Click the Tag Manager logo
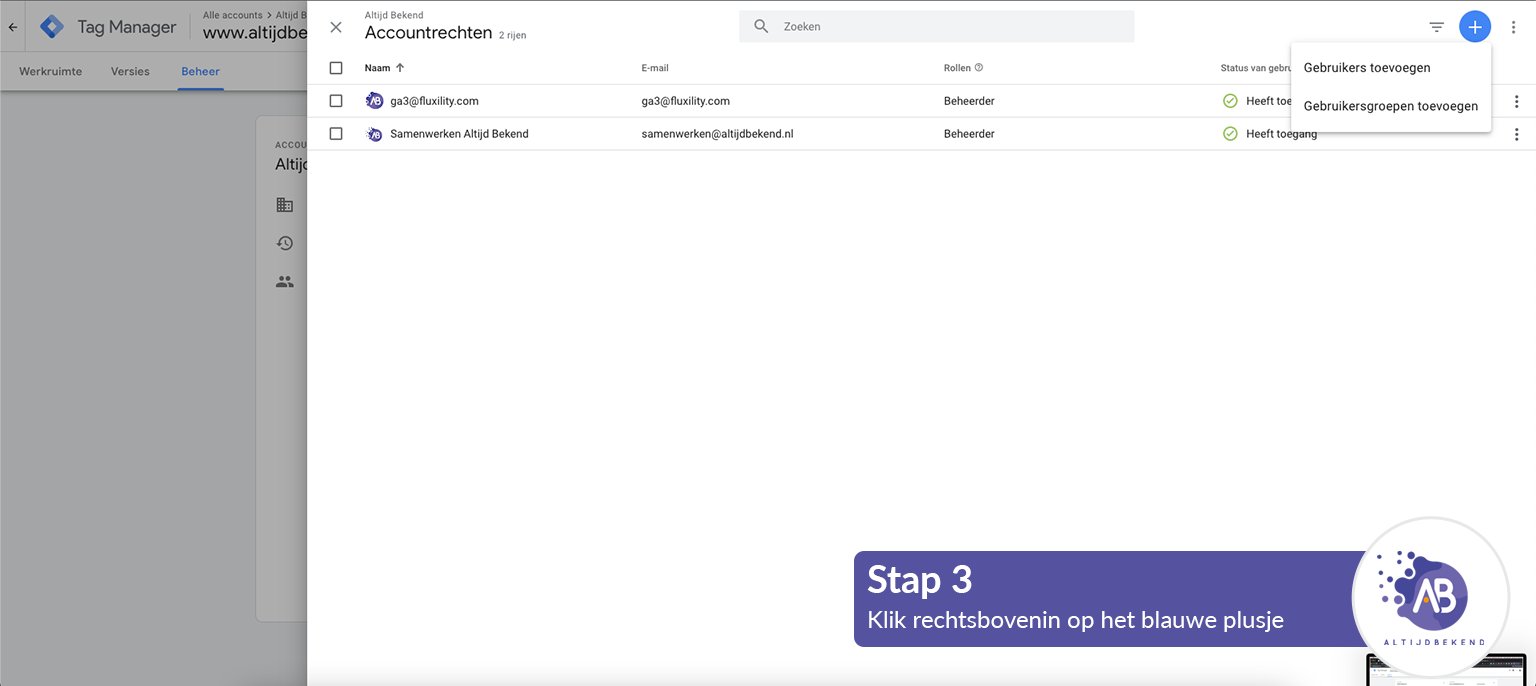 tap(51, 27)
